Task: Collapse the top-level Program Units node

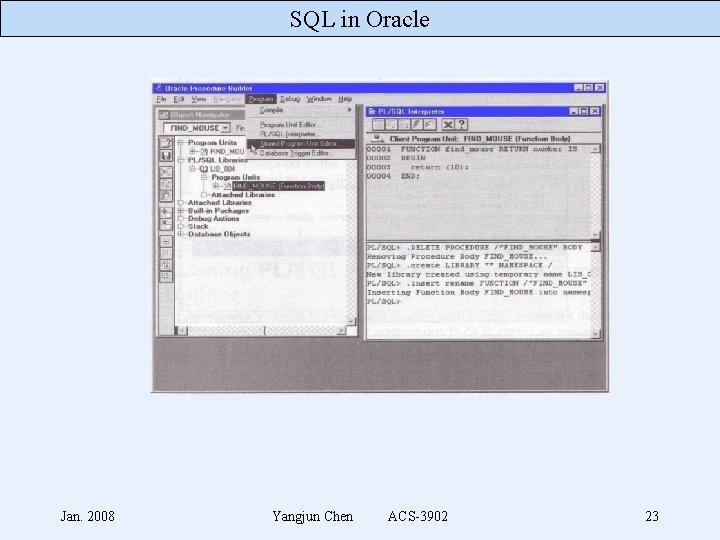Action: coord(181,143)
